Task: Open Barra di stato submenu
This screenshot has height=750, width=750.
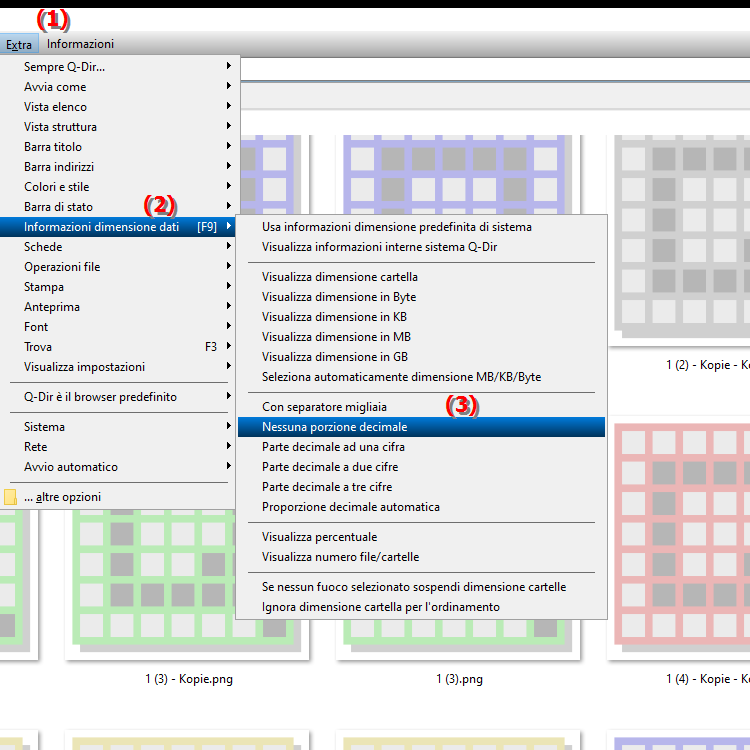Action: 118,207
